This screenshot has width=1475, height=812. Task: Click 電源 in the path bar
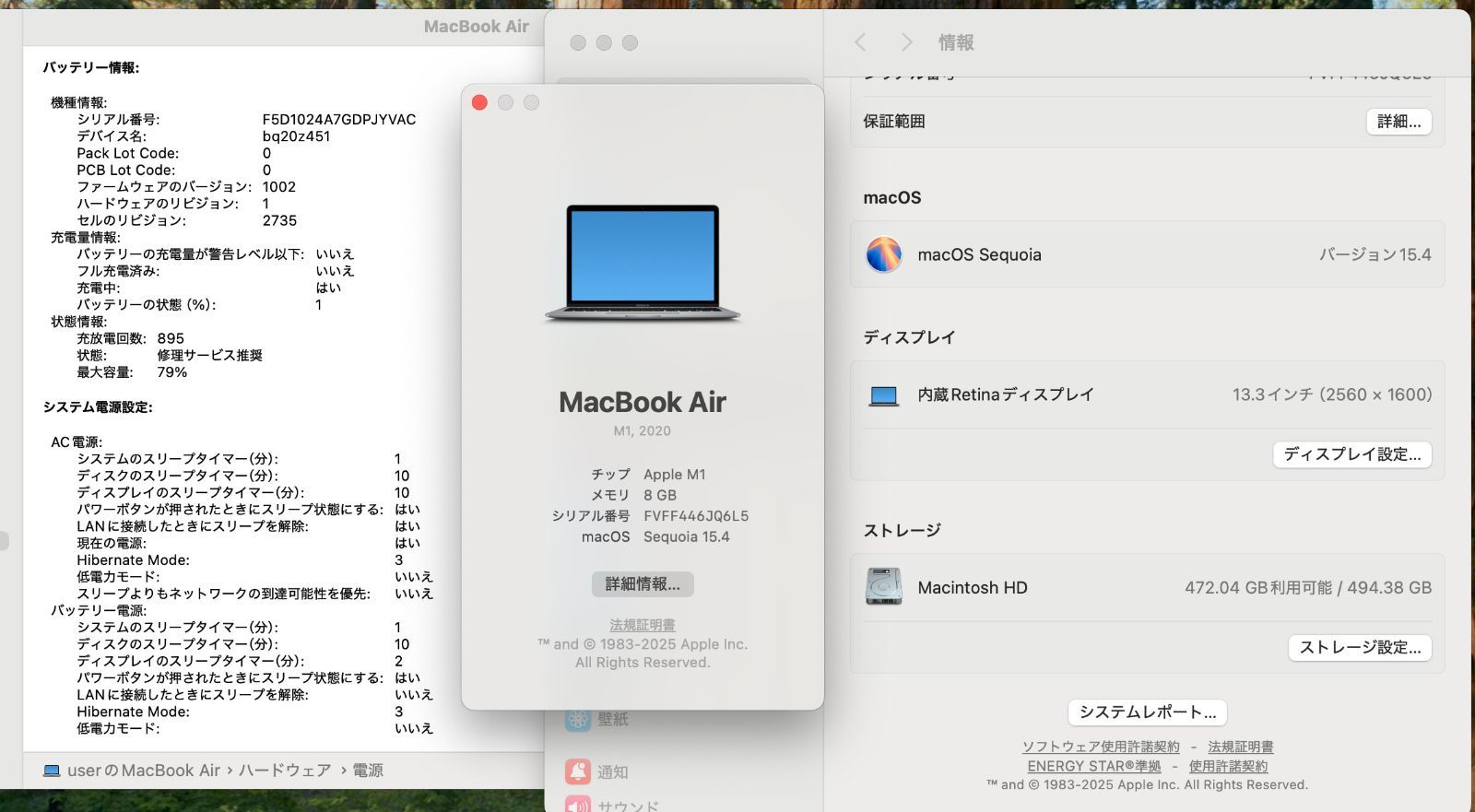[x=368, y=771]
